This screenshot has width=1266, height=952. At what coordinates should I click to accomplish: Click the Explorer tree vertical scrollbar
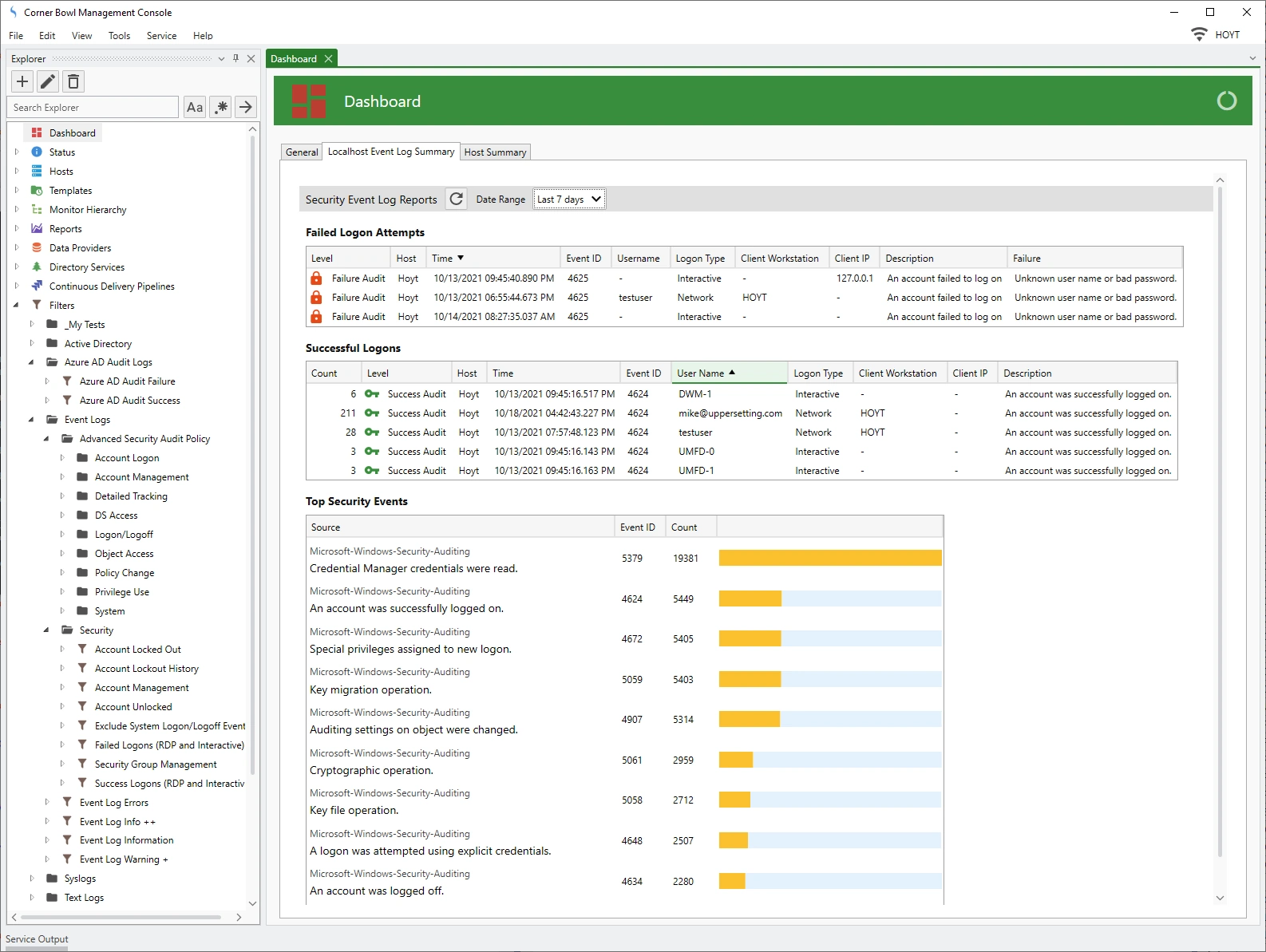pos(252,455)
